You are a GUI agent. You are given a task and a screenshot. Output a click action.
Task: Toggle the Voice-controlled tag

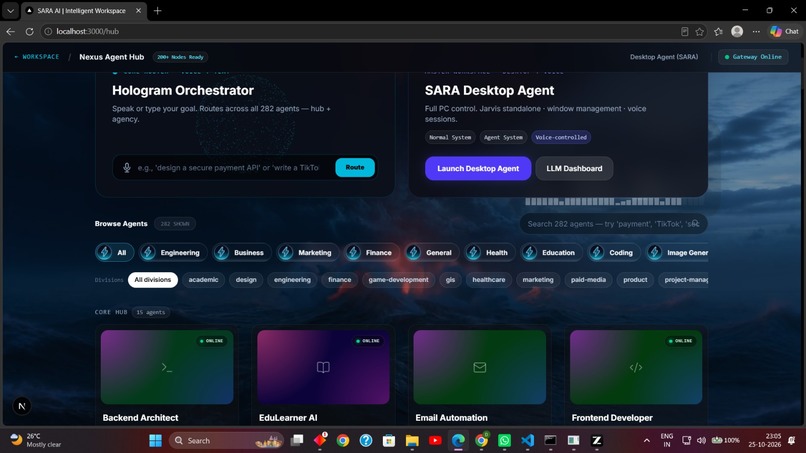tap(561, 137)
